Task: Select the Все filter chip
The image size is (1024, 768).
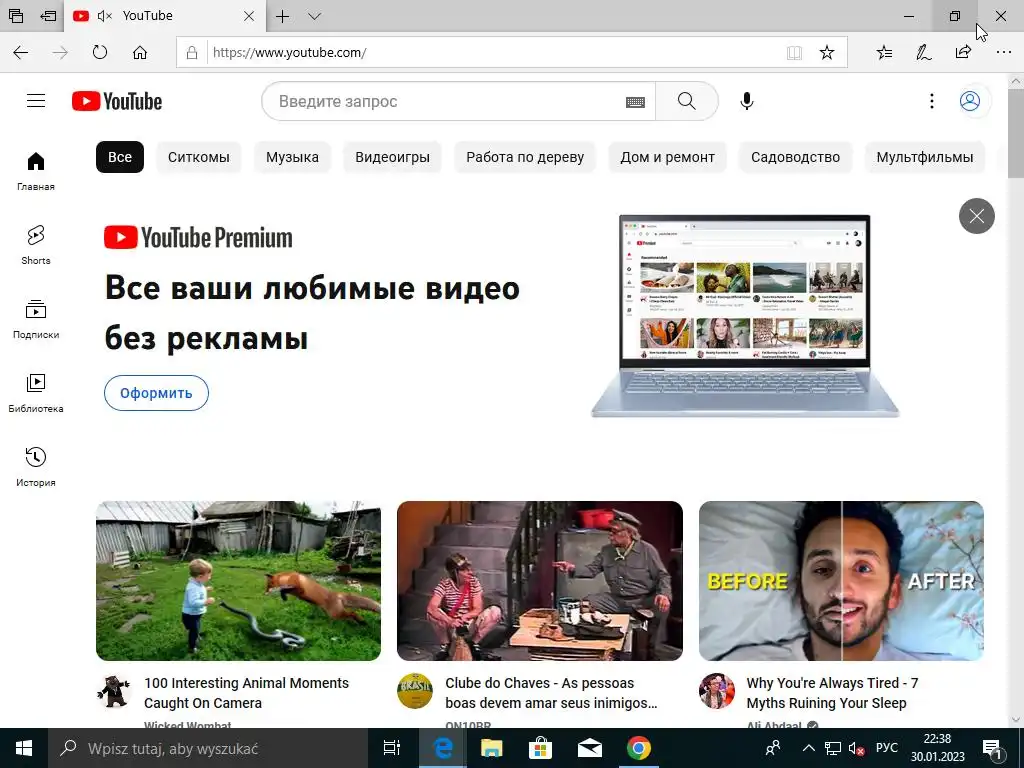Action: (x=120, y=157)
